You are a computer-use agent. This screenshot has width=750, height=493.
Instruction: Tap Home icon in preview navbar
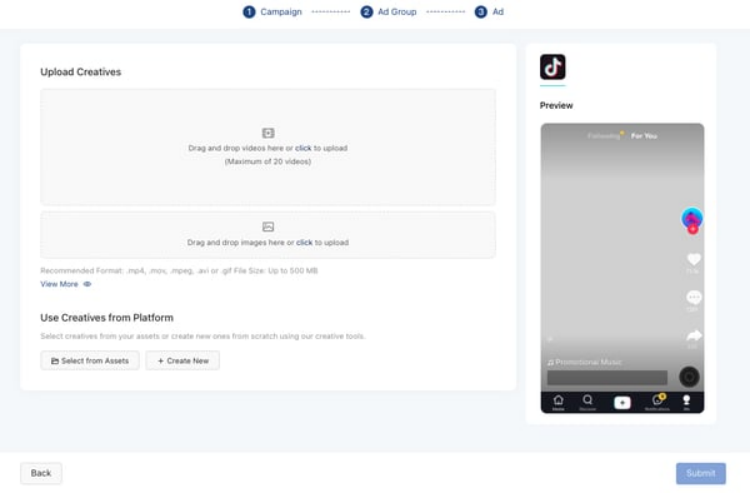(x=558, y=402)
